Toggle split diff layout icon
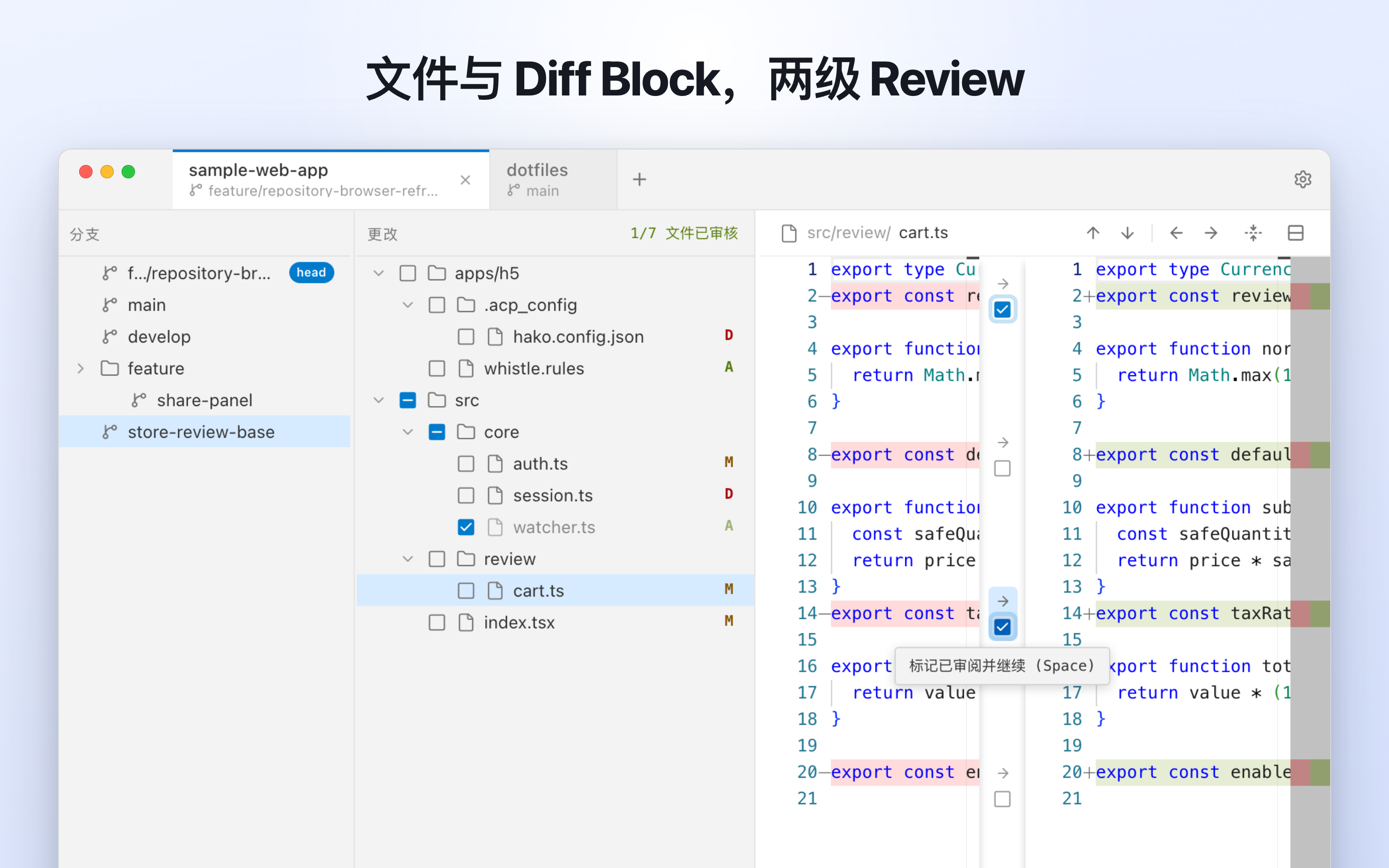Image resolution: width=1389 pixels, height=868 pixels. pos(1295,233)
